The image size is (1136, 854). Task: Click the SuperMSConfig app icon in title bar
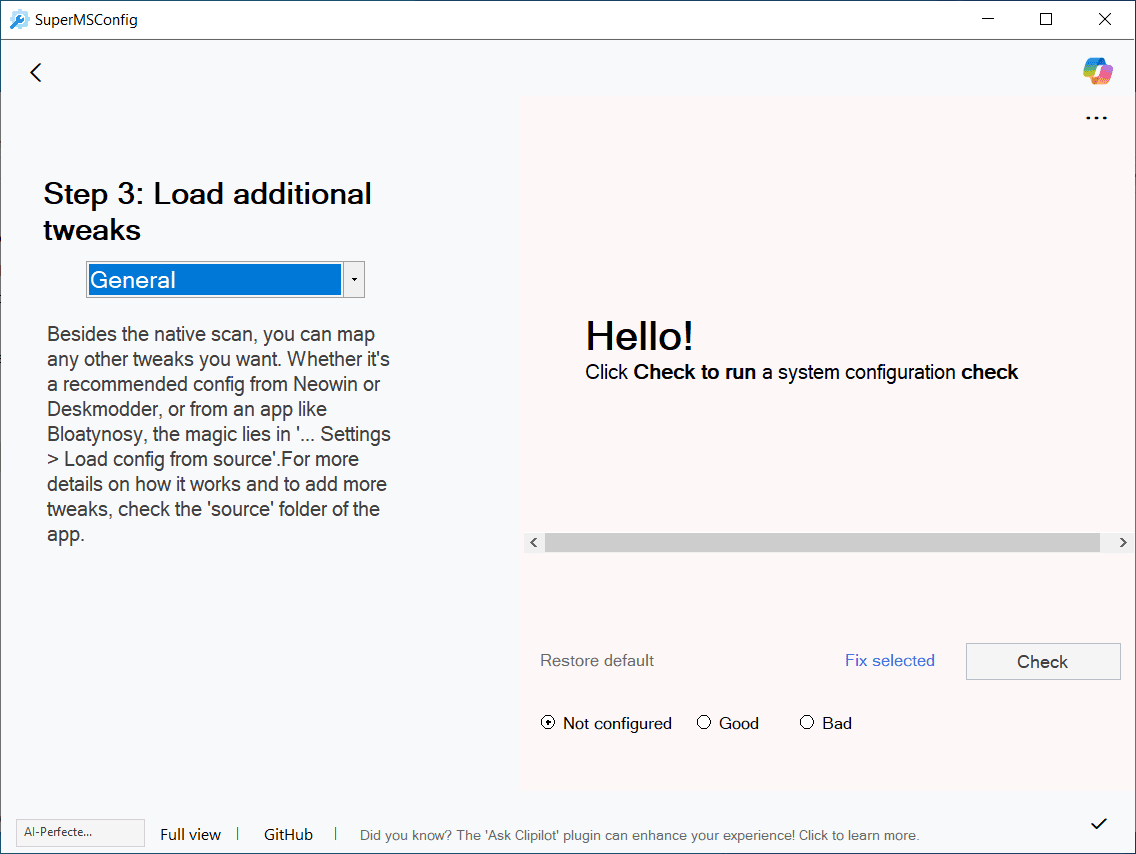coord(19,19)
